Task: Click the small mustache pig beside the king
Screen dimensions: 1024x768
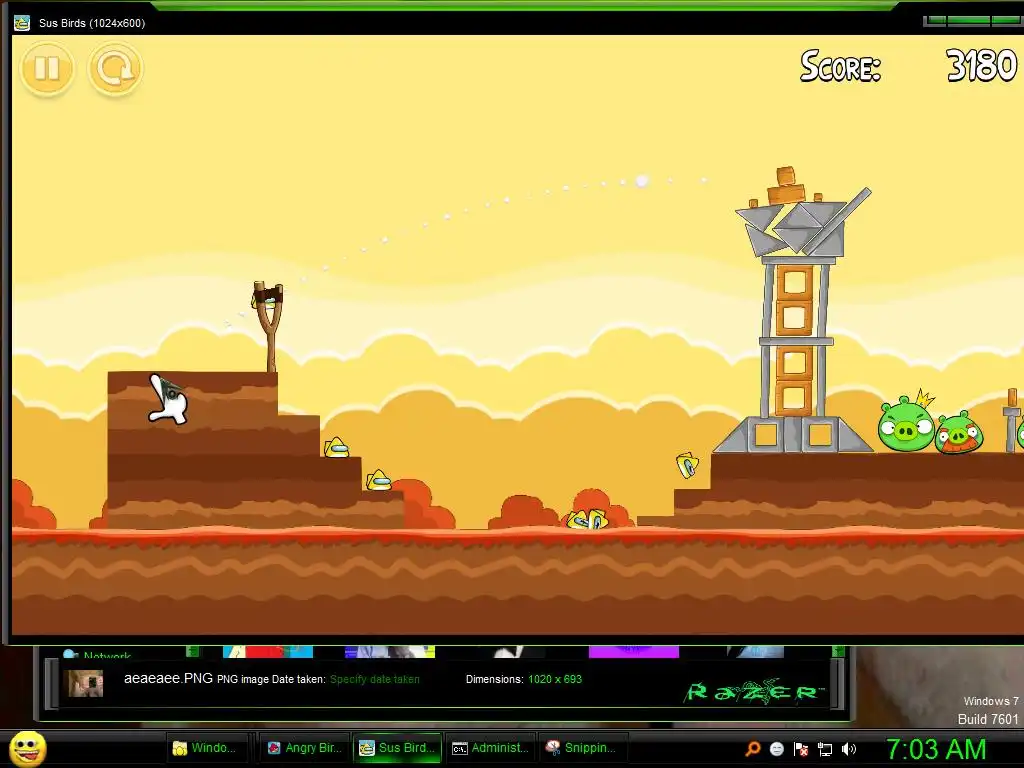Action: (x=958, y=432)
